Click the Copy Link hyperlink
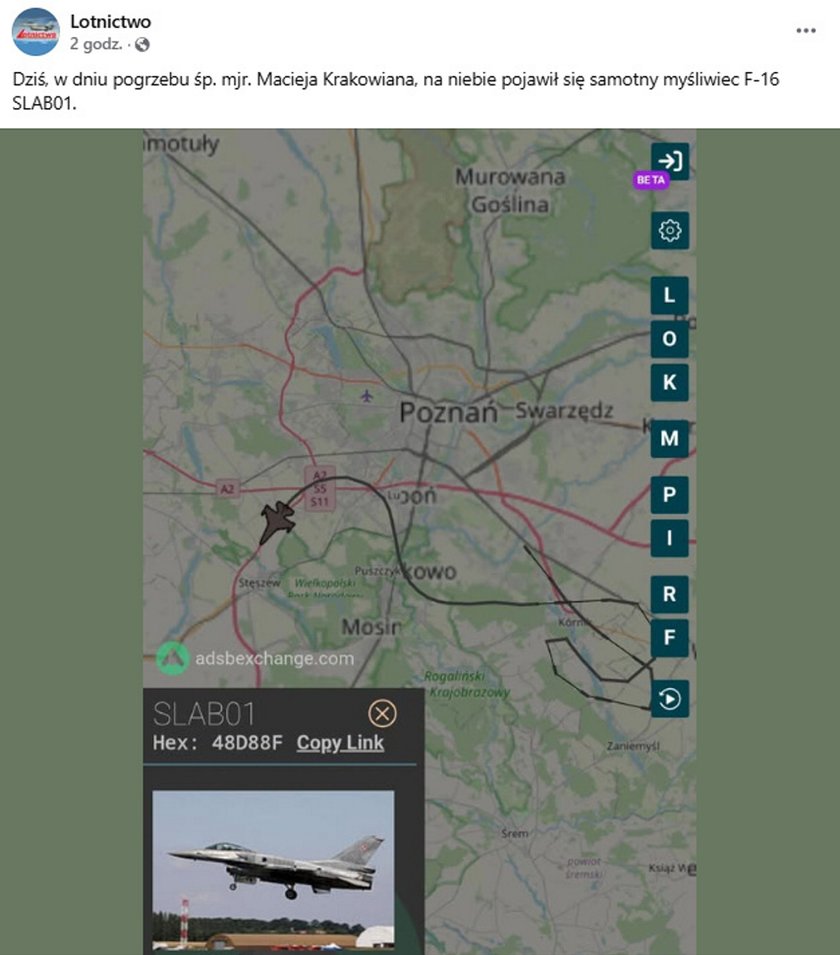Image resolution: width=840 pixels, height=955 pixels. coord(340,743)
